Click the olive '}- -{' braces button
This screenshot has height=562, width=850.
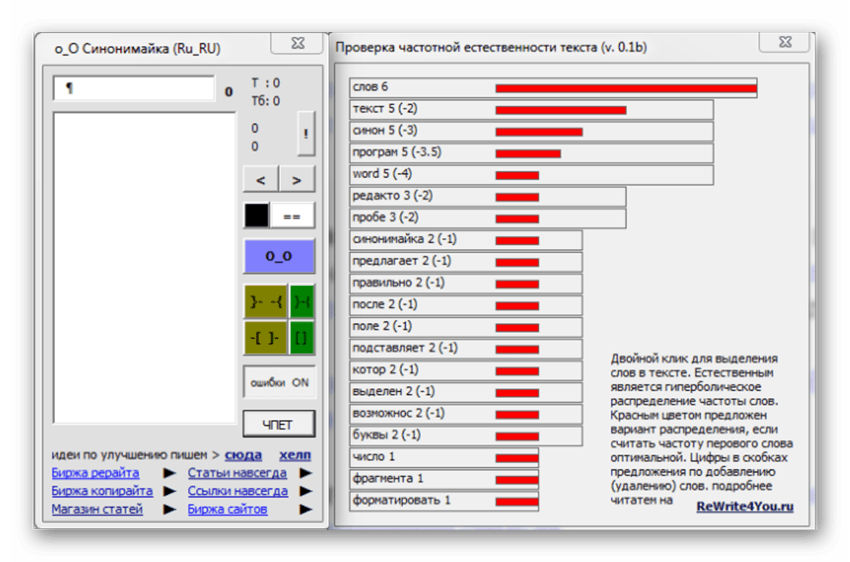[x=266, y=301]
